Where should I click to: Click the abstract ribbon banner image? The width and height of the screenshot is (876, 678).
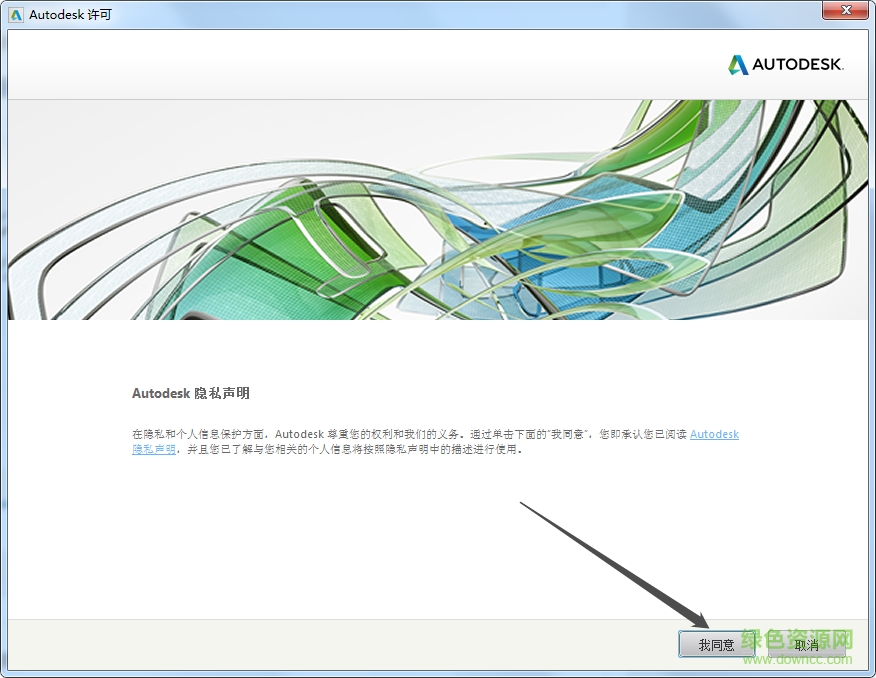[438, 208]
